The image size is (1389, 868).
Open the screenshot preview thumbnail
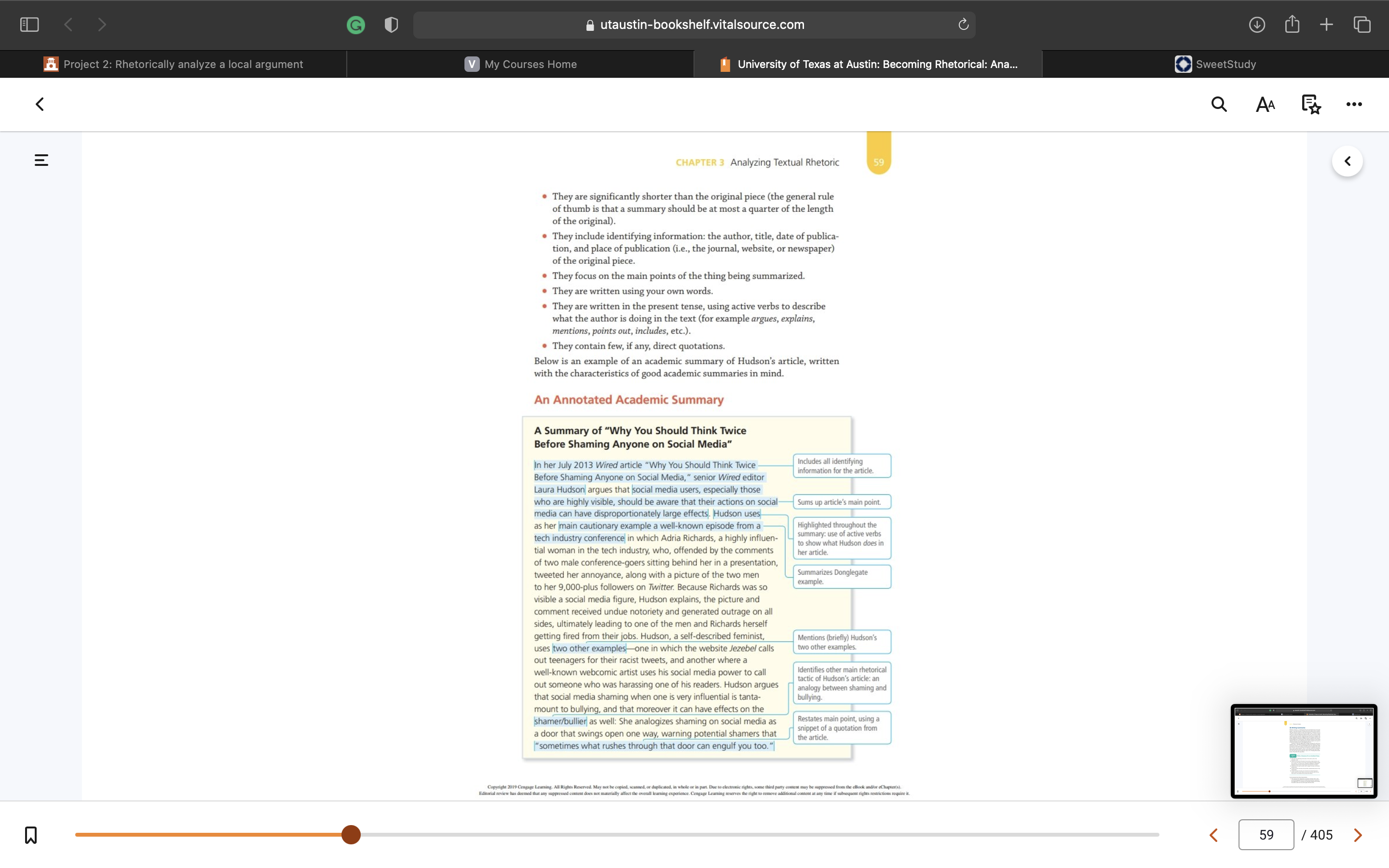coord(1304,751)
